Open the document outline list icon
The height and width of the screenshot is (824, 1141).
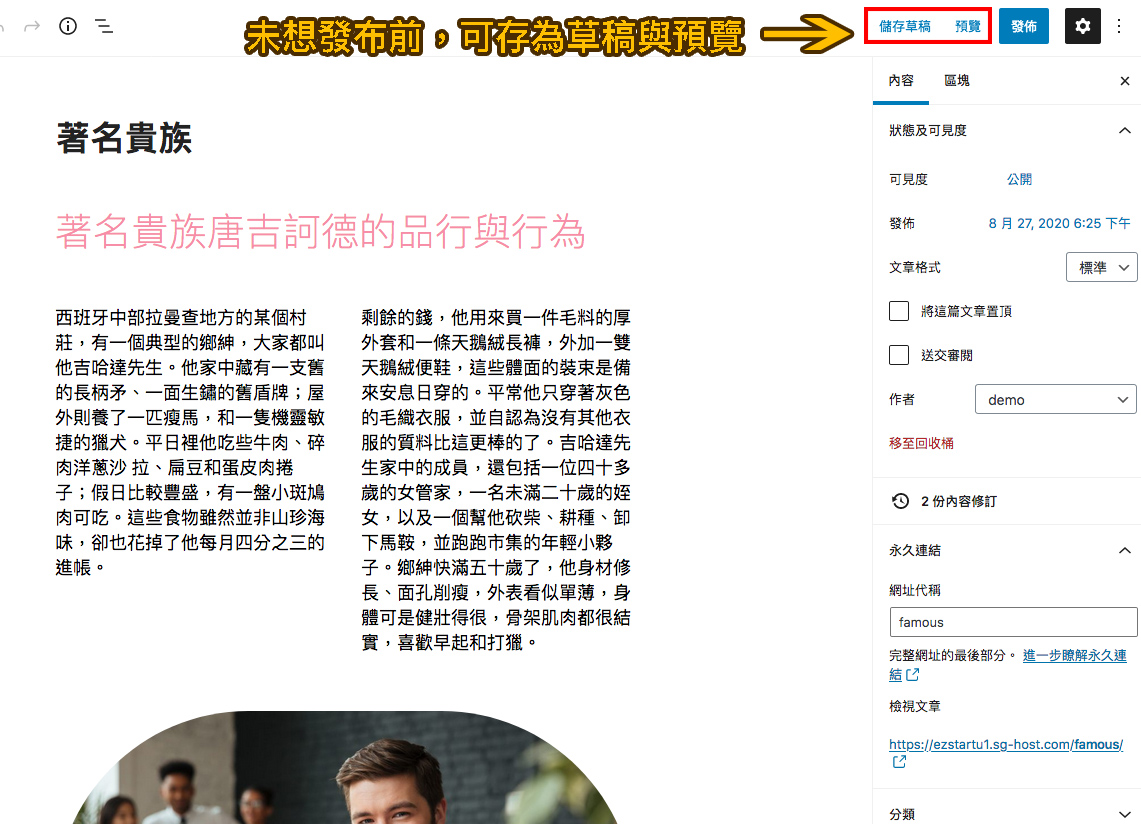pos(104,26)
